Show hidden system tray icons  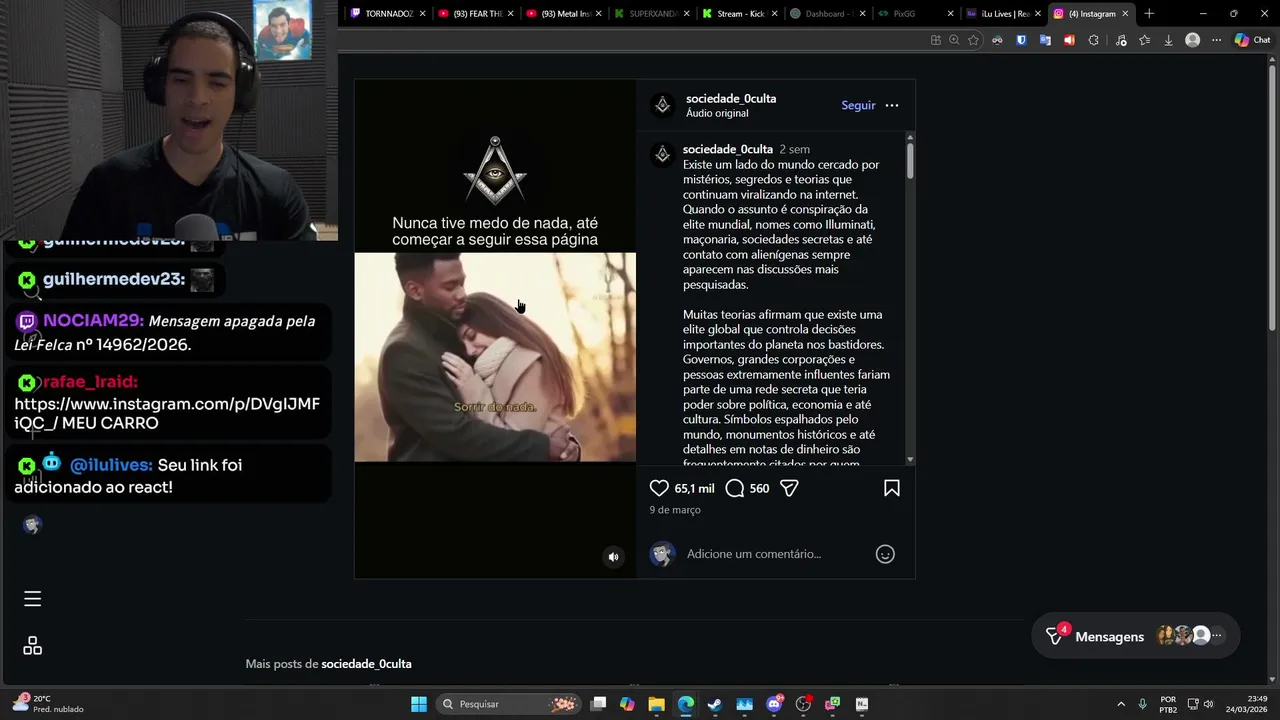(x=1121, y=704)
